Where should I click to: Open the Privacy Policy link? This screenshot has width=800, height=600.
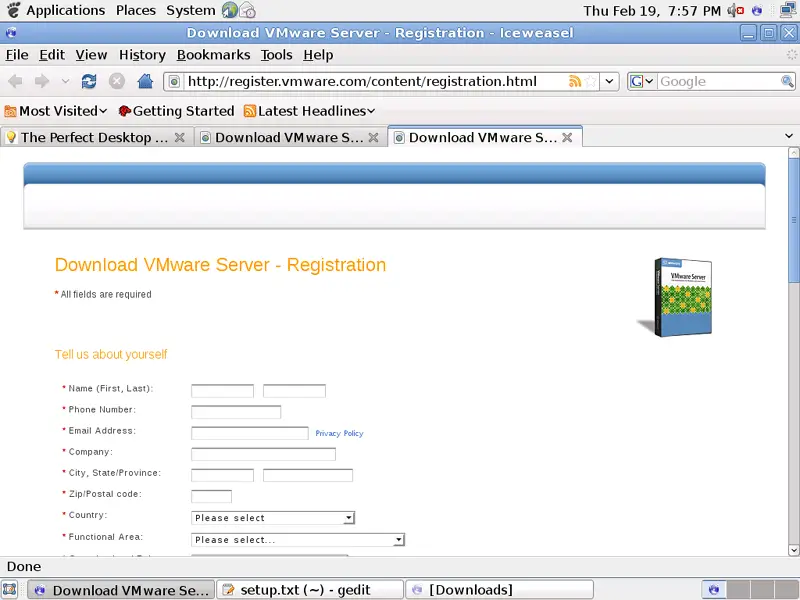coord(339,433)
